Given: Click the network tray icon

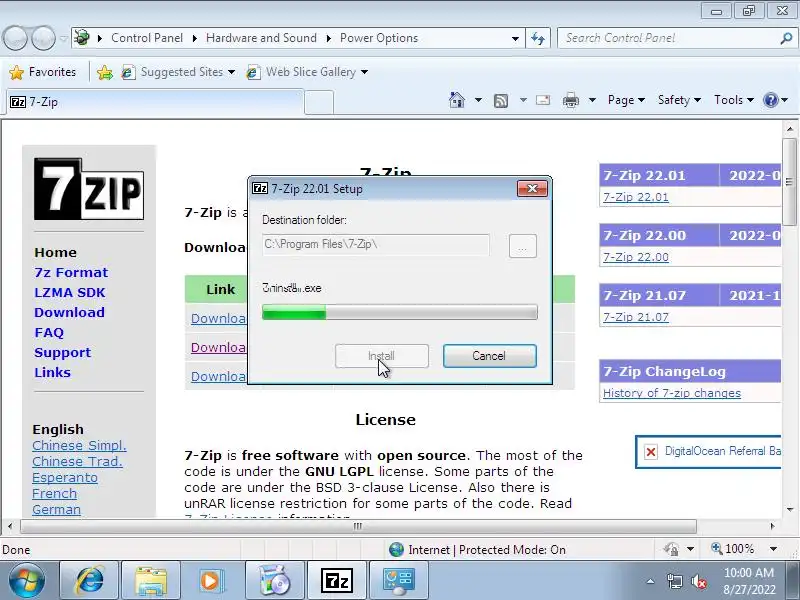Looking at the screenshot, I should [674, 581].
